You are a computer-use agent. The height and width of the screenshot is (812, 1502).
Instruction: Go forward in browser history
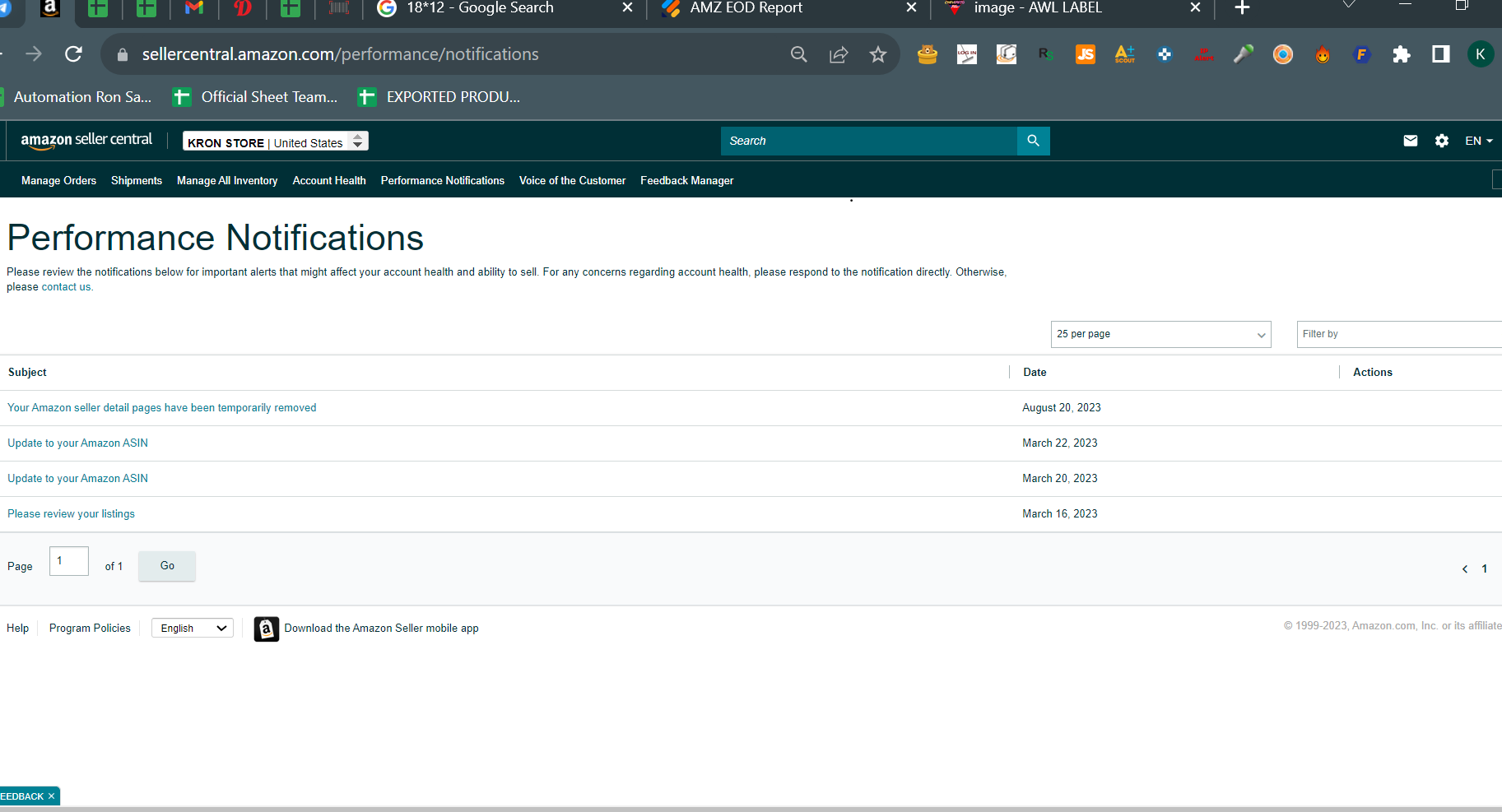[34, 54]
